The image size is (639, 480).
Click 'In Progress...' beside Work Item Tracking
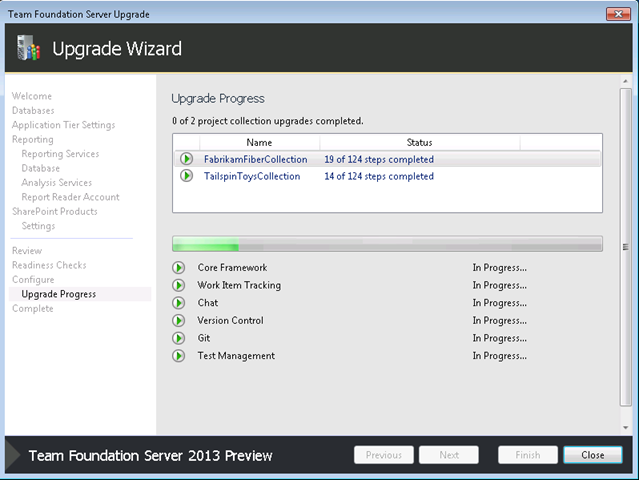pos(500,285)
